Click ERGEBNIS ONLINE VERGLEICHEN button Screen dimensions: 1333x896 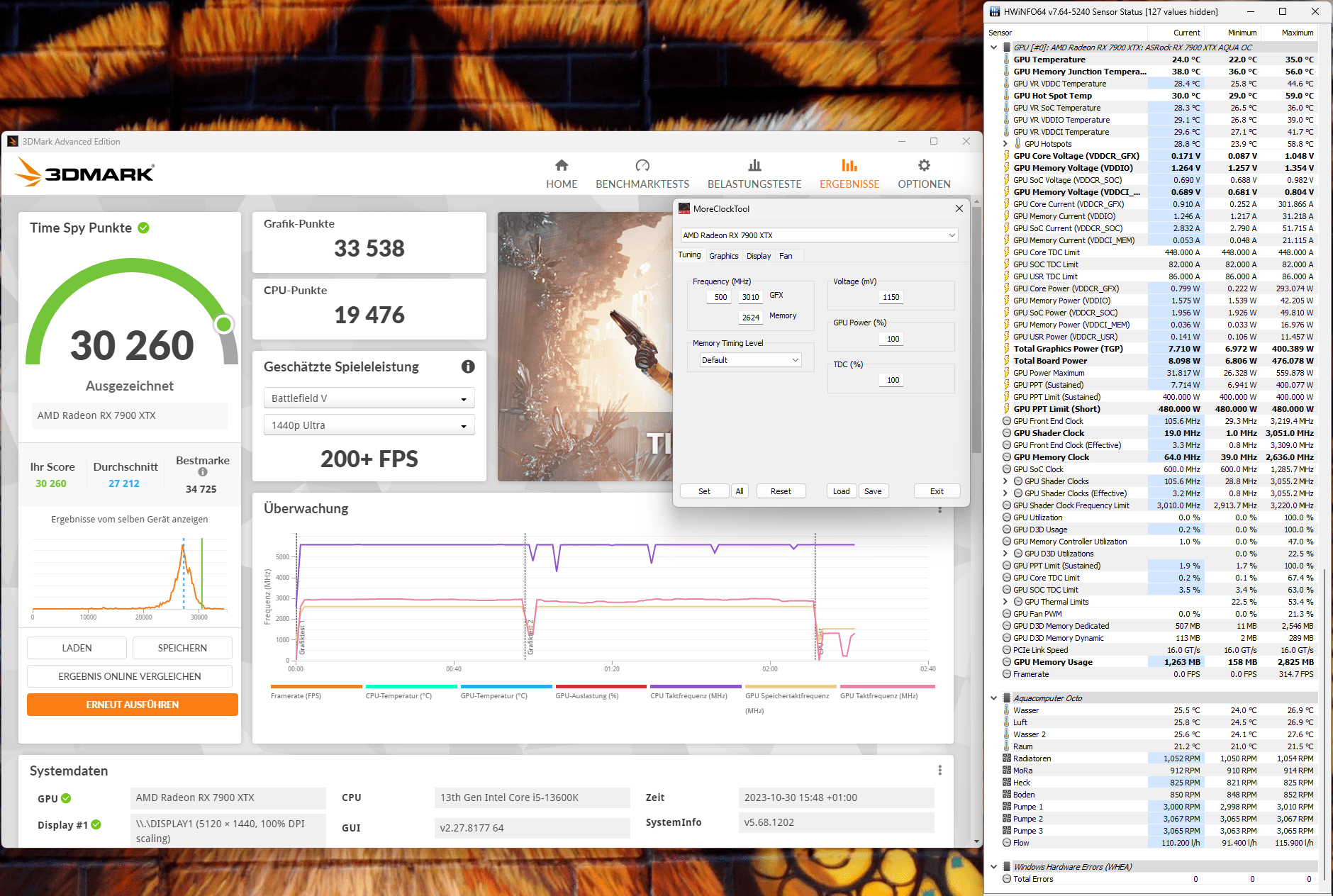[x=130, y=676]
